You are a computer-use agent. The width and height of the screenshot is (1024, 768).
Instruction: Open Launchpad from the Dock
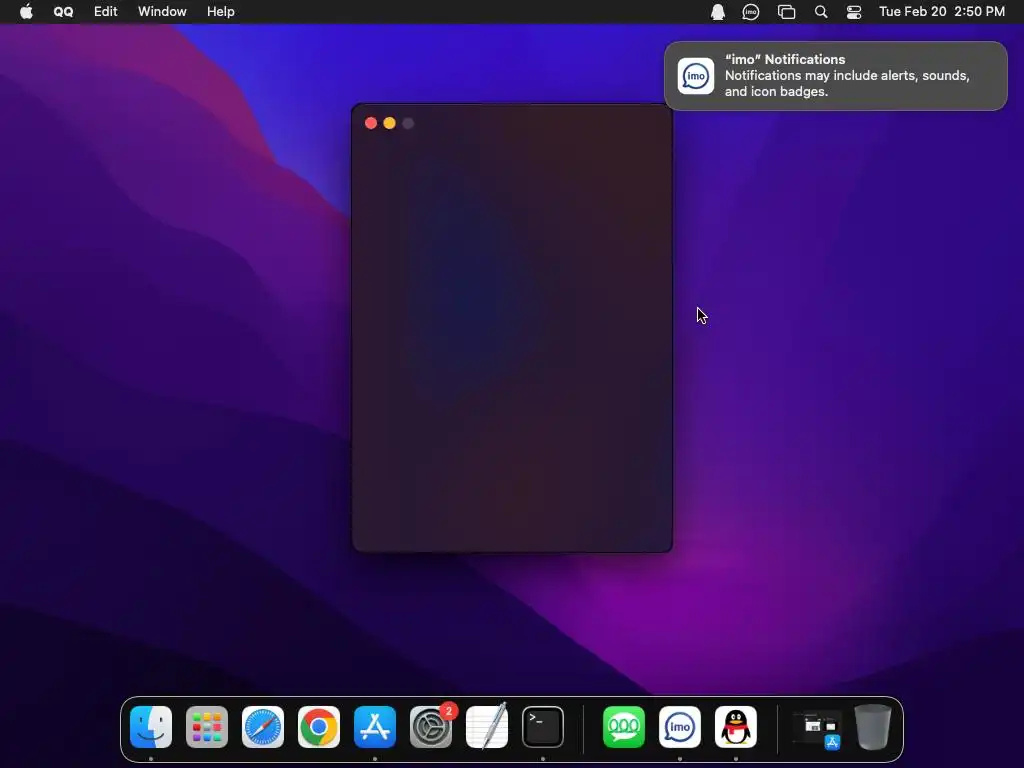(207, 727)
